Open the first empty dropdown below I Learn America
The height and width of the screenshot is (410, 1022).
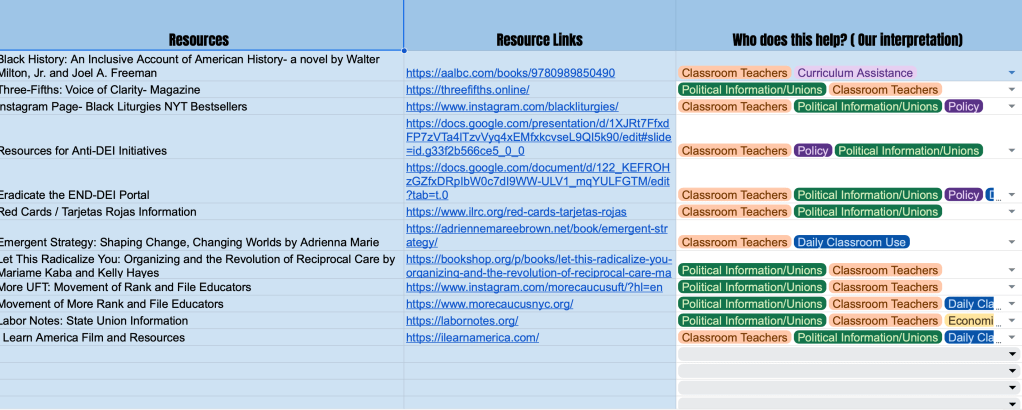(1011, 354)
